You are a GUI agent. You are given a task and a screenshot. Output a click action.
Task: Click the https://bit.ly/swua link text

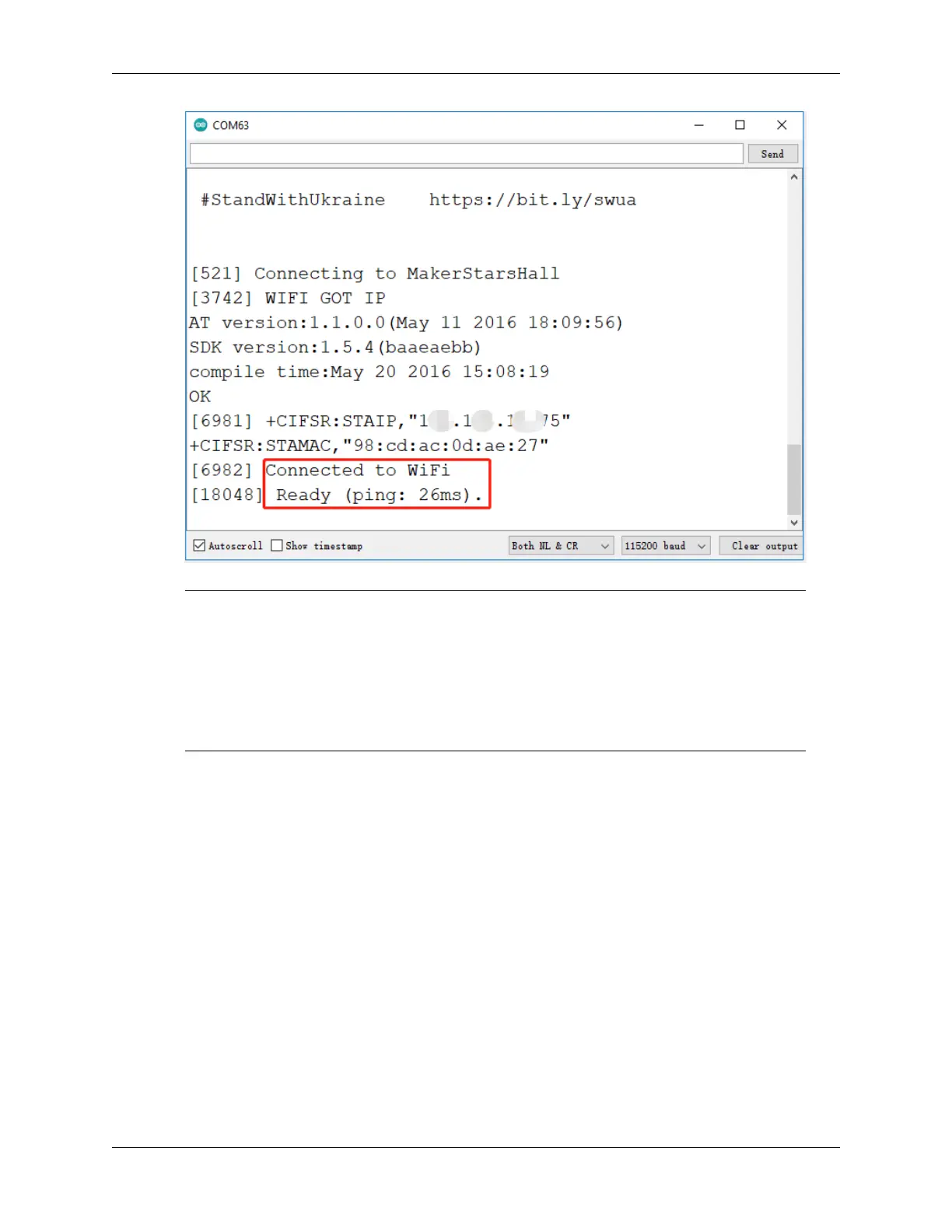coord(533,200)
